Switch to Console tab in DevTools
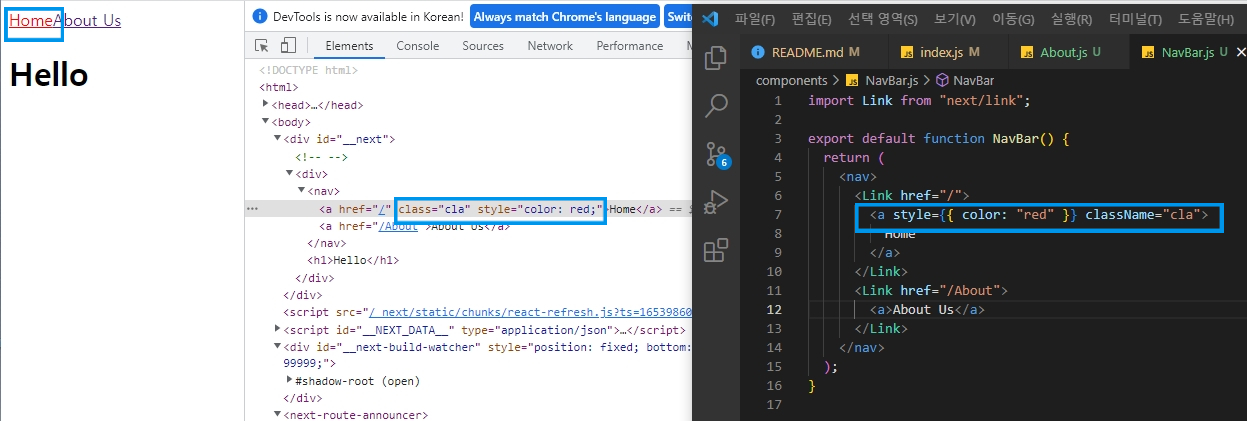 point(418,46)
